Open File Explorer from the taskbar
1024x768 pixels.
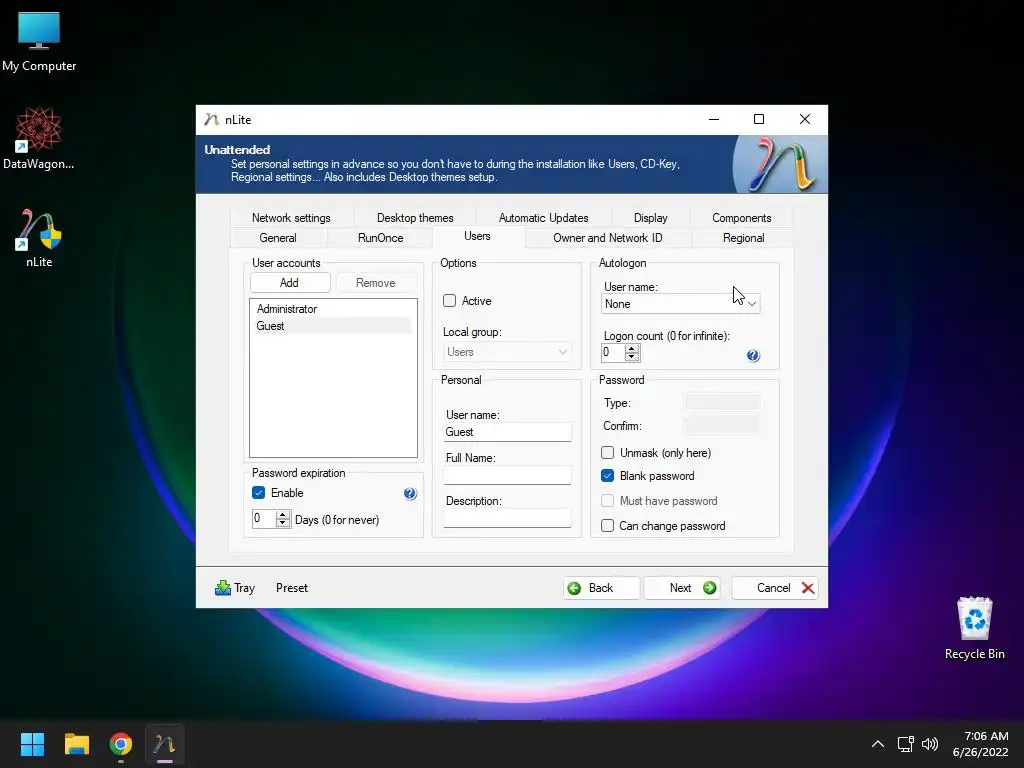click(x=76, y=744)
